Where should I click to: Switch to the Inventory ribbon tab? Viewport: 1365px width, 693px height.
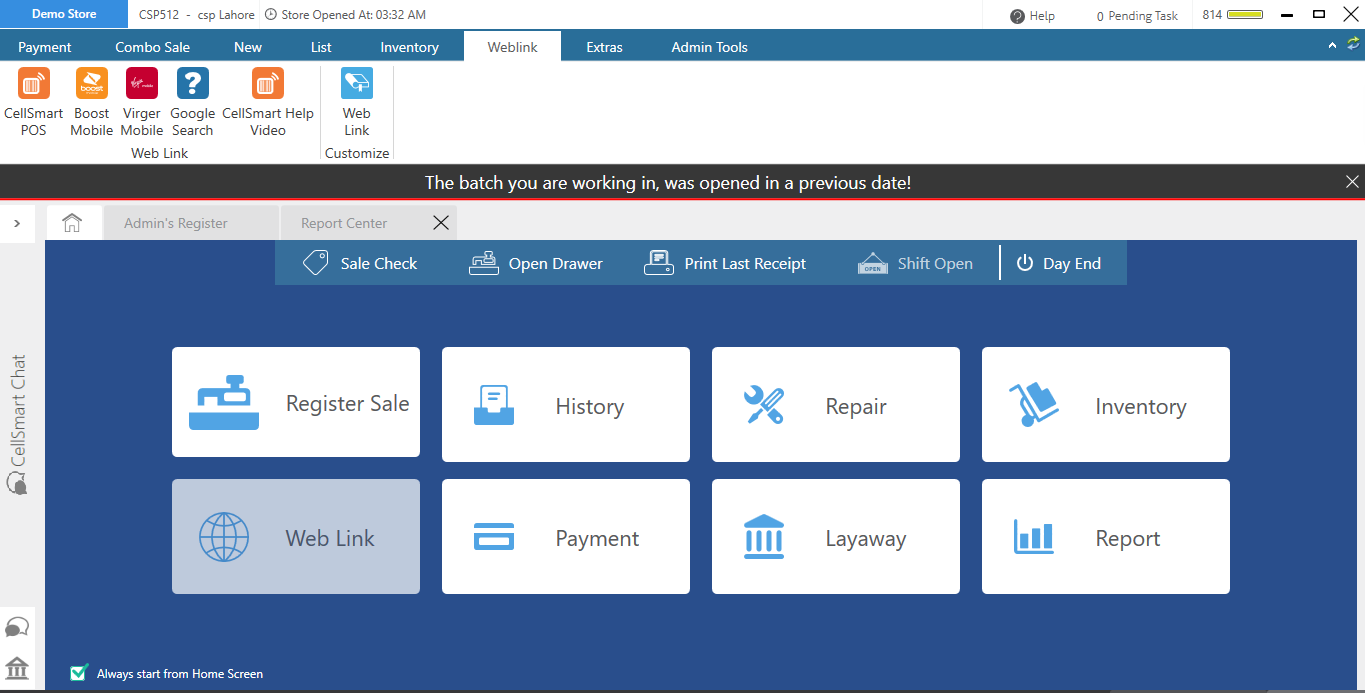tap(409, 47)
